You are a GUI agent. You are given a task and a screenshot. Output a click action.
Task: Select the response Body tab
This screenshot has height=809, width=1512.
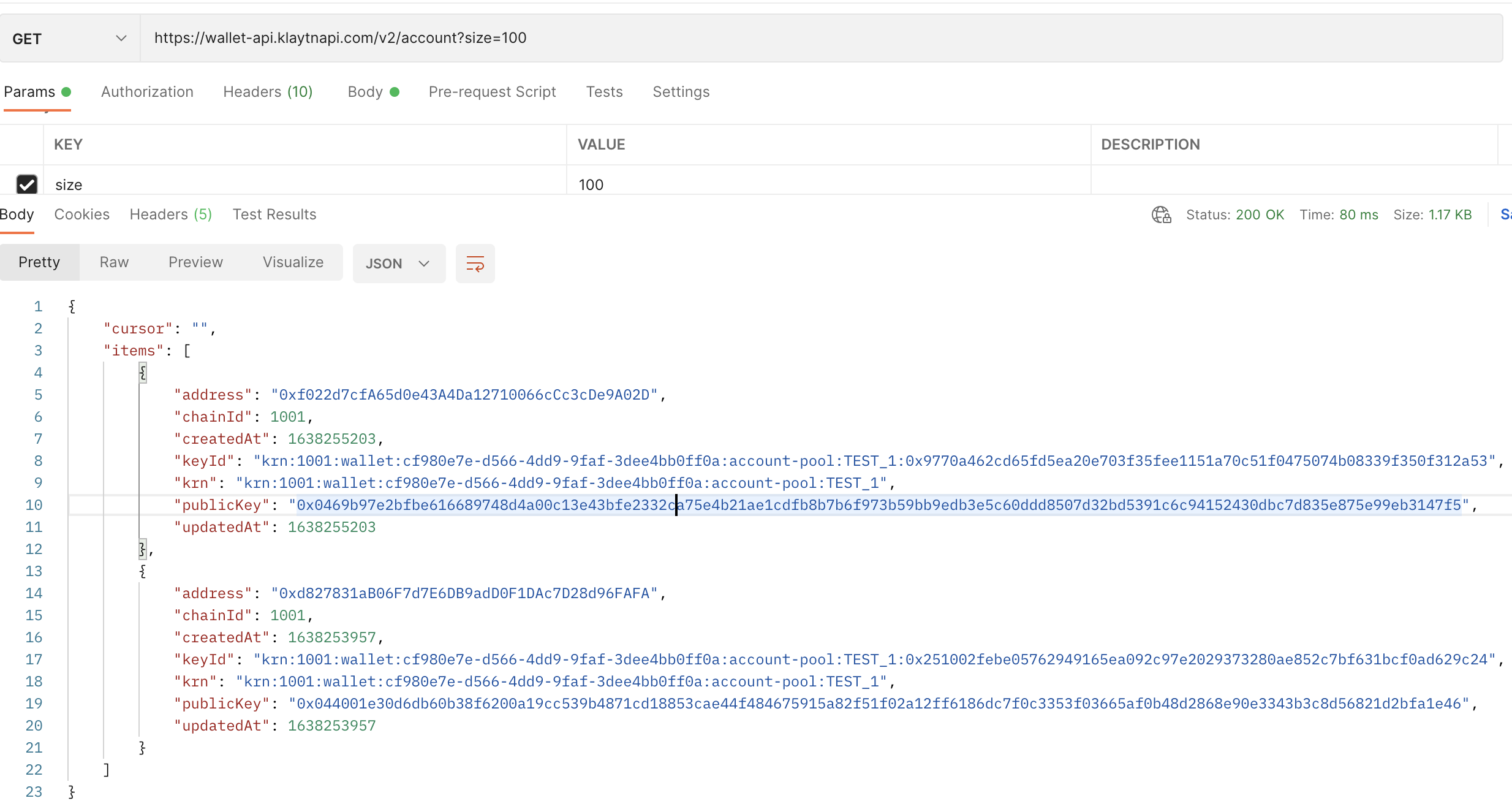pos(17,215)
